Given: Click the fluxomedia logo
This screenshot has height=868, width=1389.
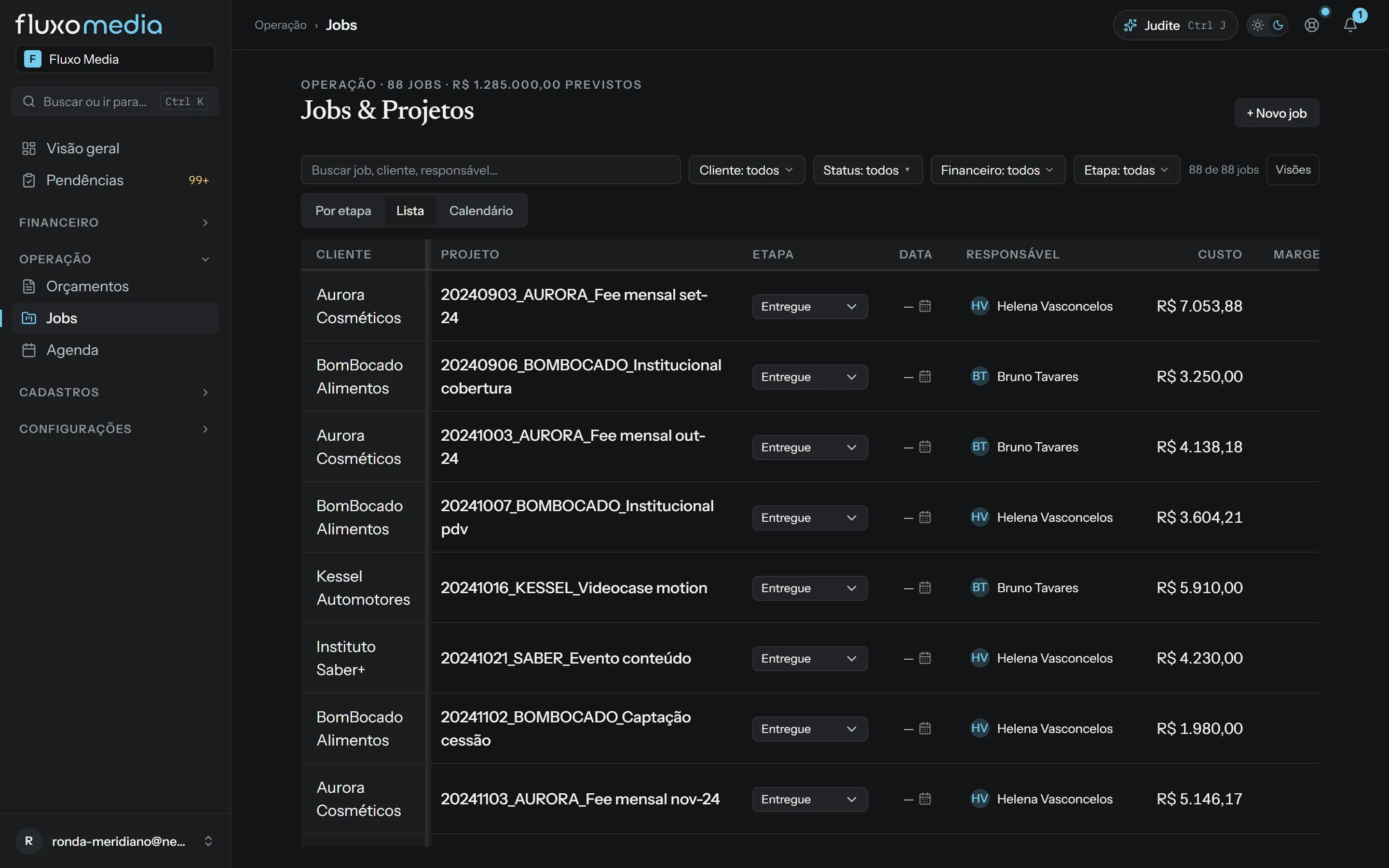Looking at the screenshot, I should (89, 24).
